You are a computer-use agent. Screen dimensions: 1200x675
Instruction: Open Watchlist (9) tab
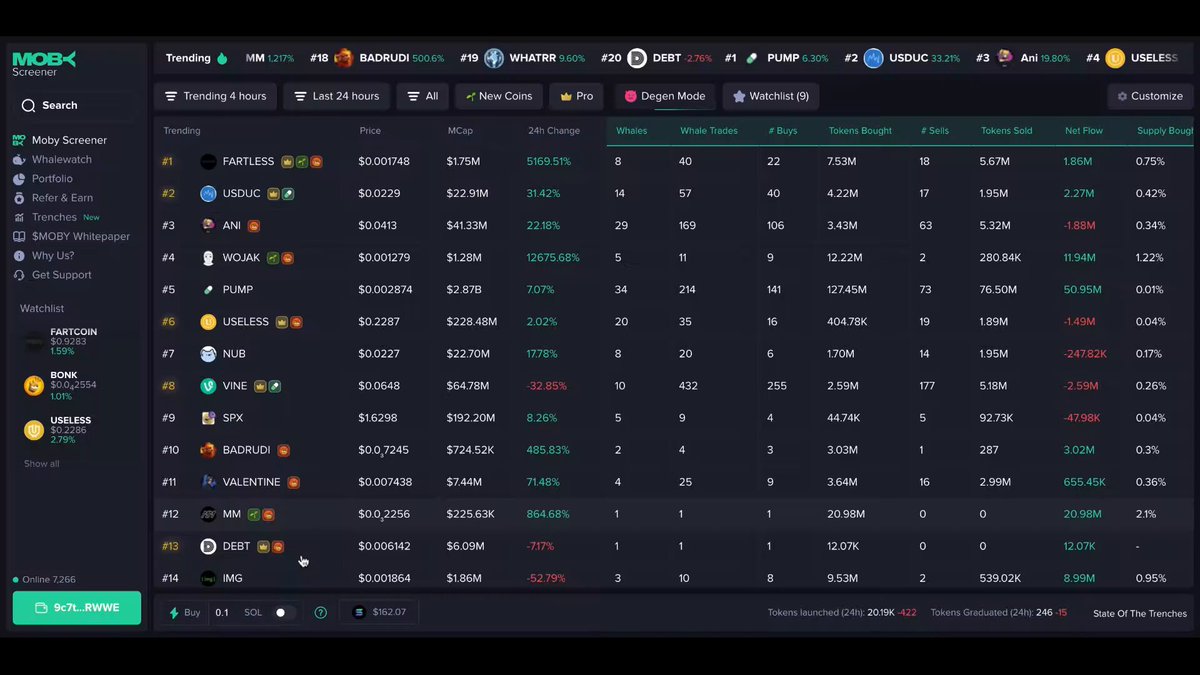[771, 96]
